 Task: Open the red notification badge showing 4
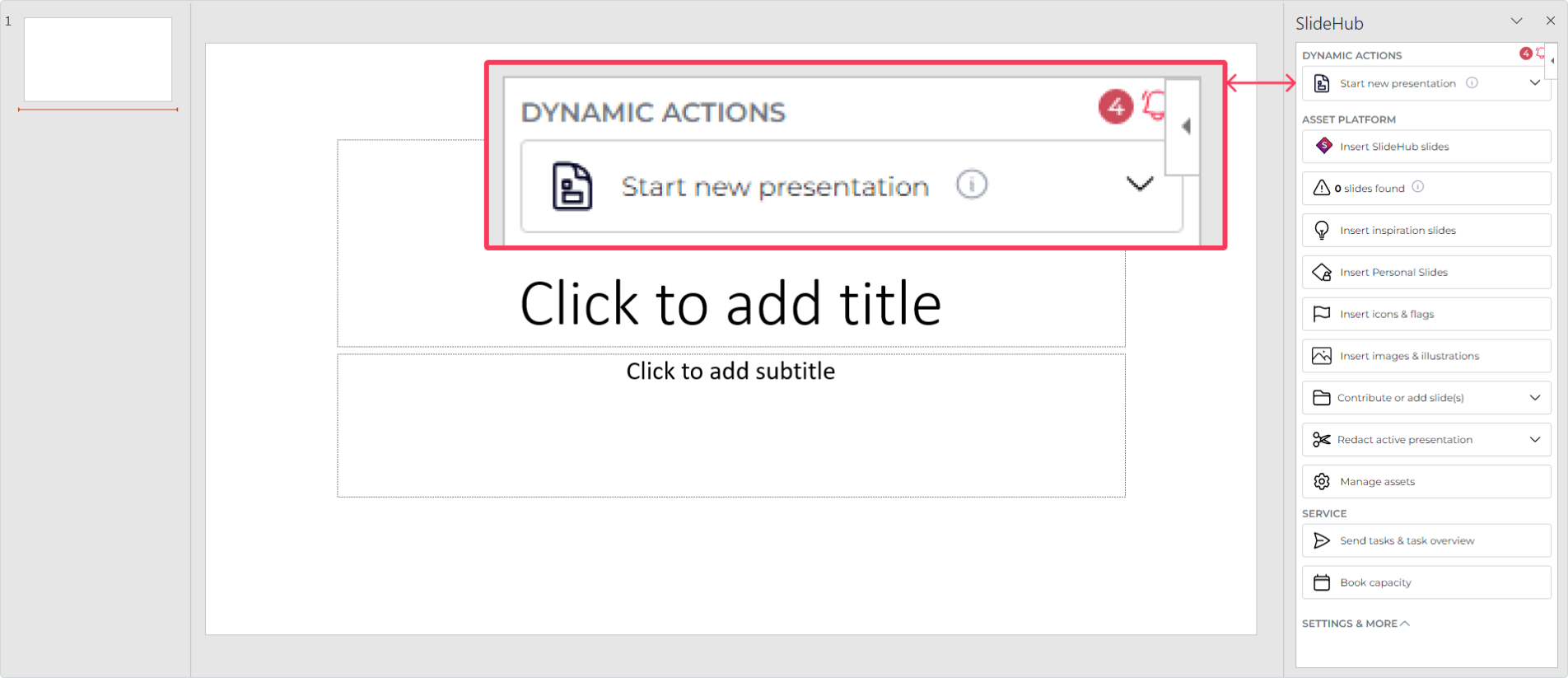click(x=1525, y=54)
